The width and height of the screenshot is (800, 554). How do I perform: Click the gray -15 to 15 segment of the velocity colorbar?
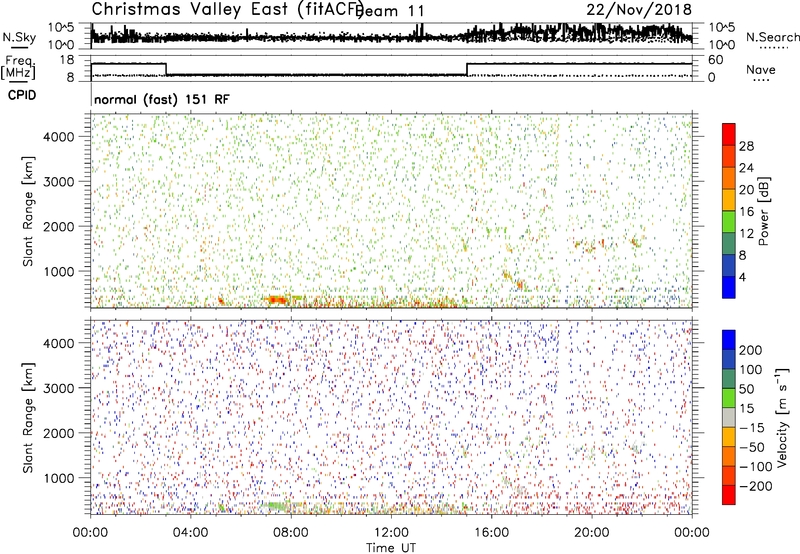tap(729, 418)
